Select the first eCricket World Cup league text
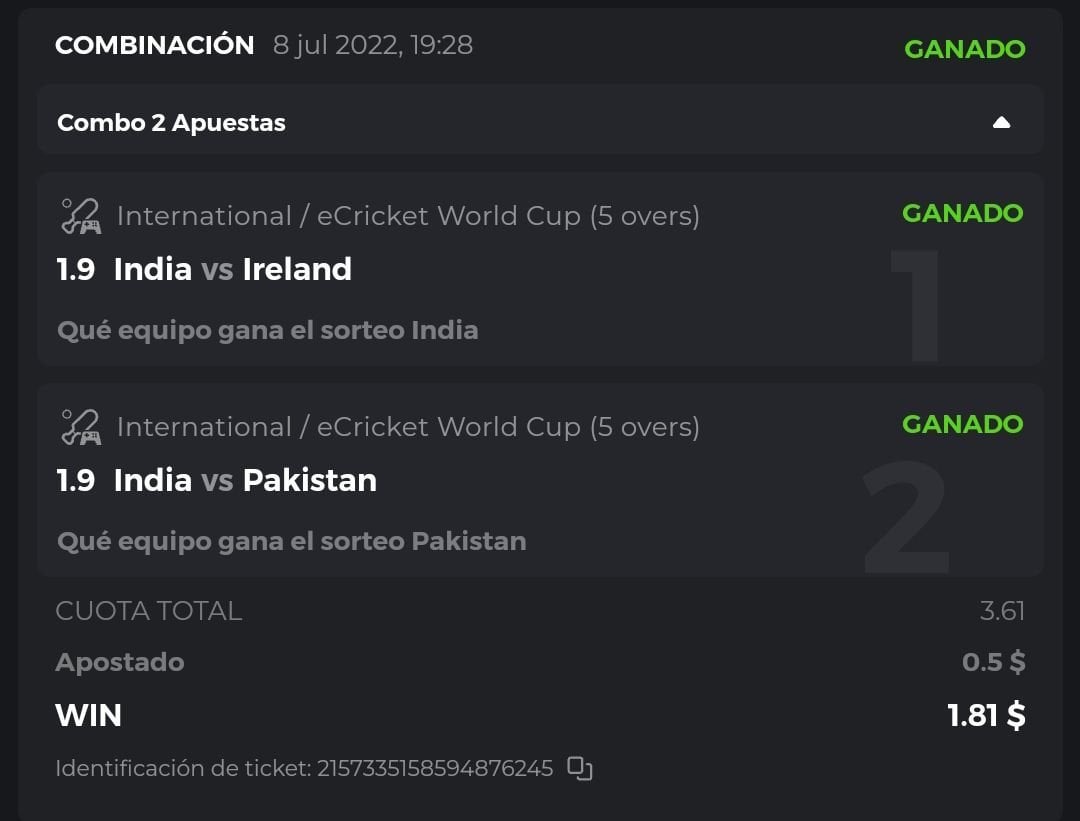The width and height of the screenshot is (1080, 821). click(x=408, y=216)
